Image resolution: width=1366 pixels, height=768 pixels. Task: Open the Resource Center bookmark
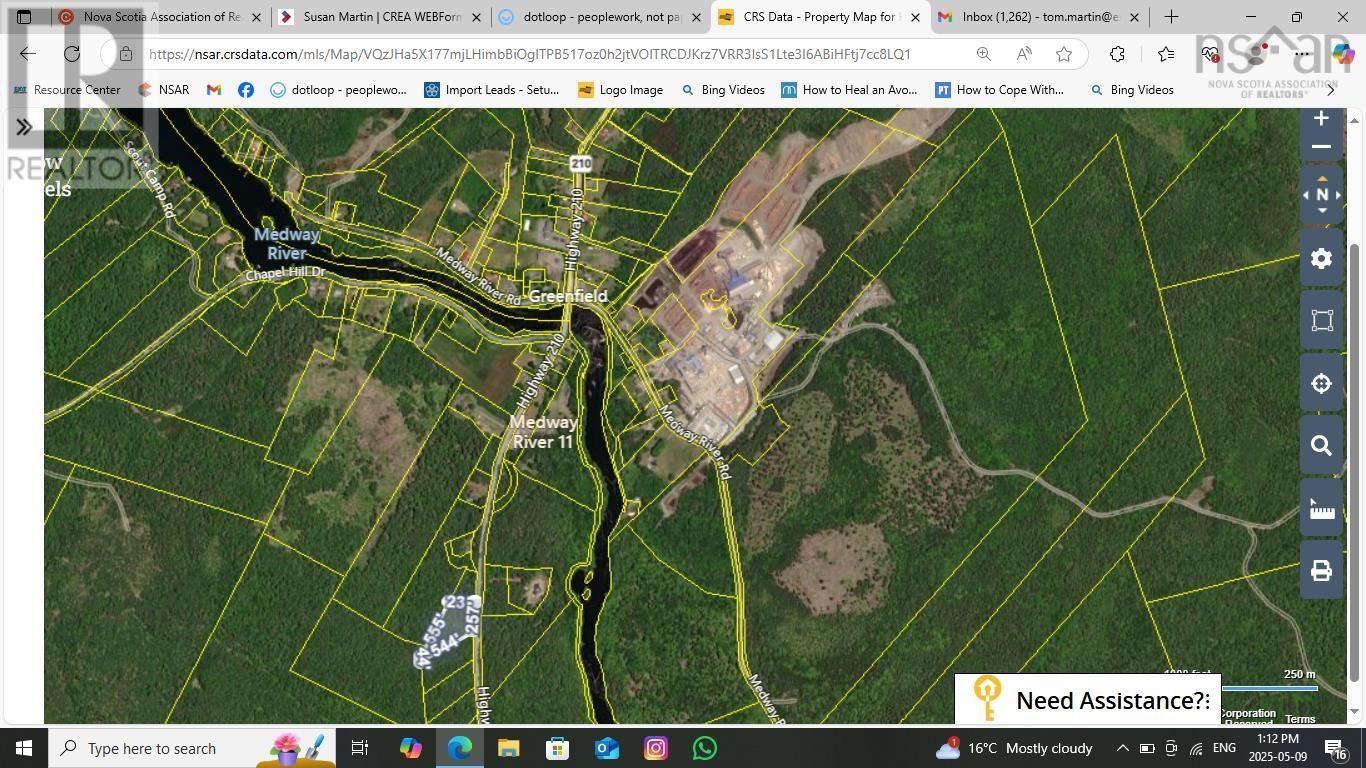click(67, 90)
